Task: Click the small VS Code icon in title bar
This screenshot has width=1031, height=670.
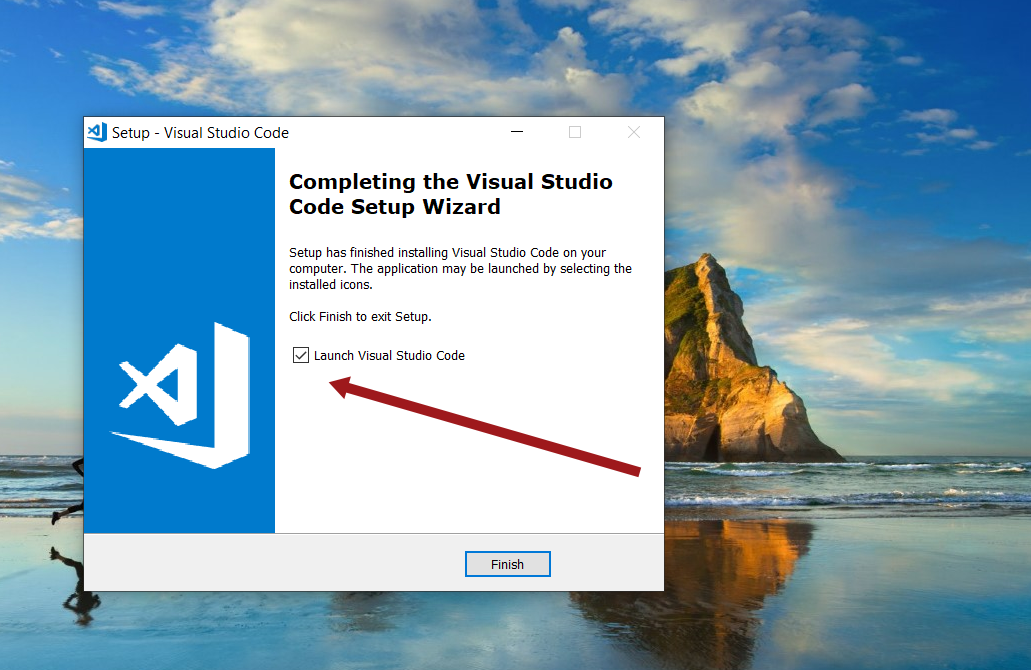Action: pyautogui.click(x=97, y=132)
